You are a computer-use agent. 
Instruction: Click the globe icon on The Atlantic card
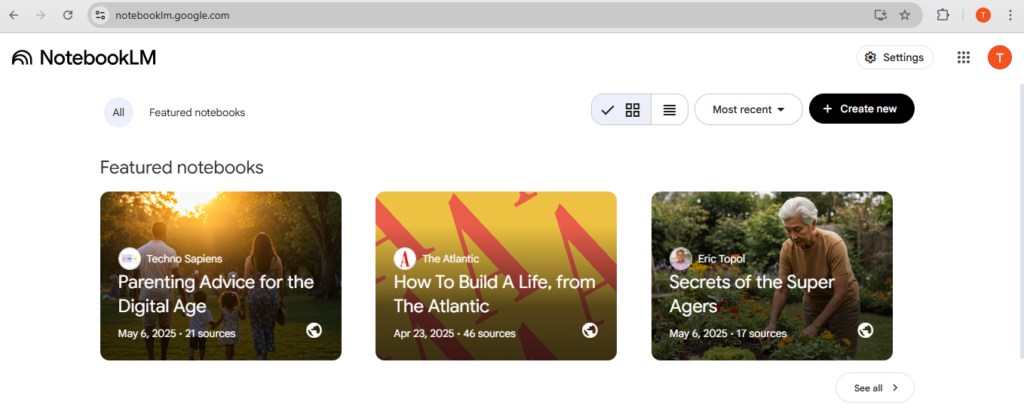(590, 330)
